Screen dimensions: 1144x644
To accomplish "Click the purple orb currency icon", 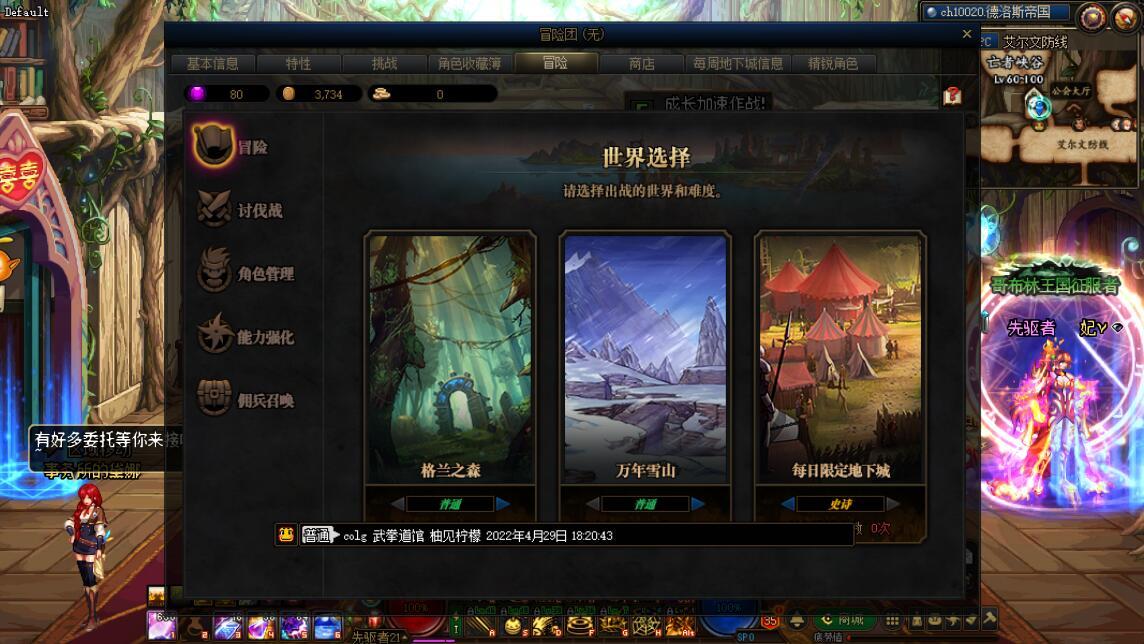I will click(196, 93).
